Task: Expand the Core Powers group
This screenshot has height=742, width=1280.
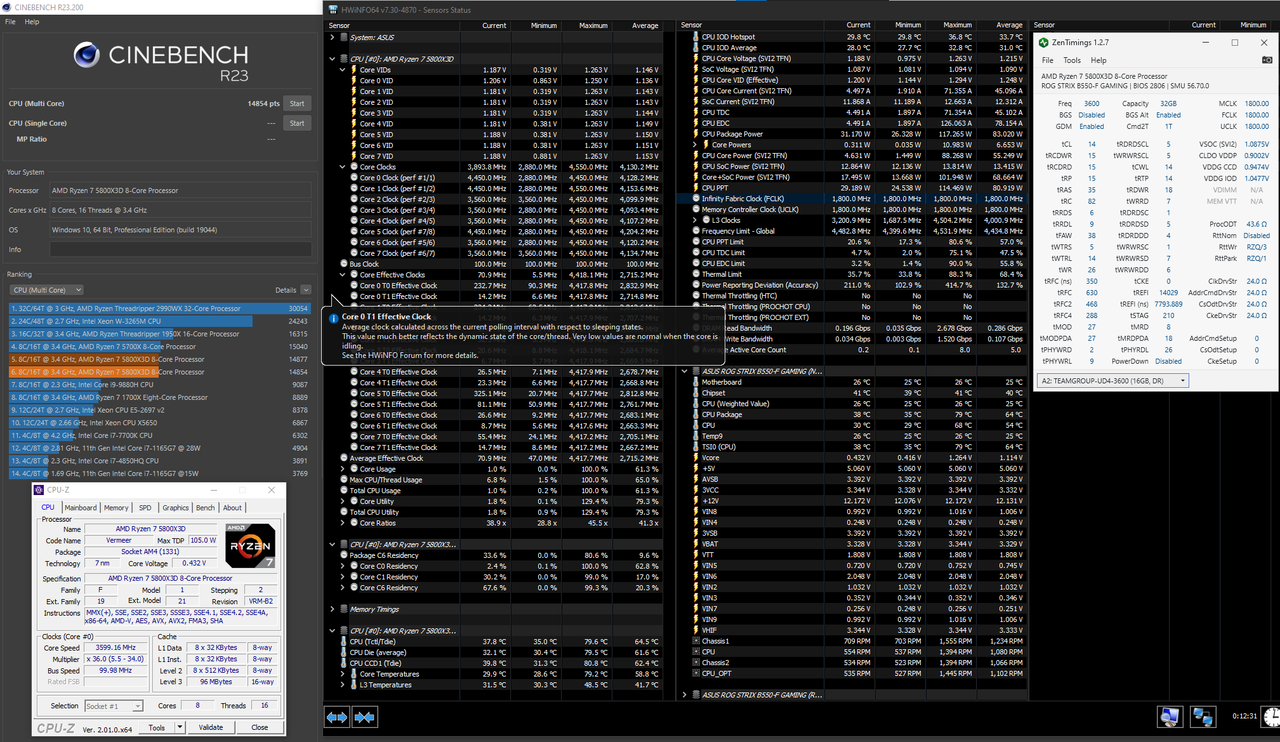Action: click(x=694, y=145)
